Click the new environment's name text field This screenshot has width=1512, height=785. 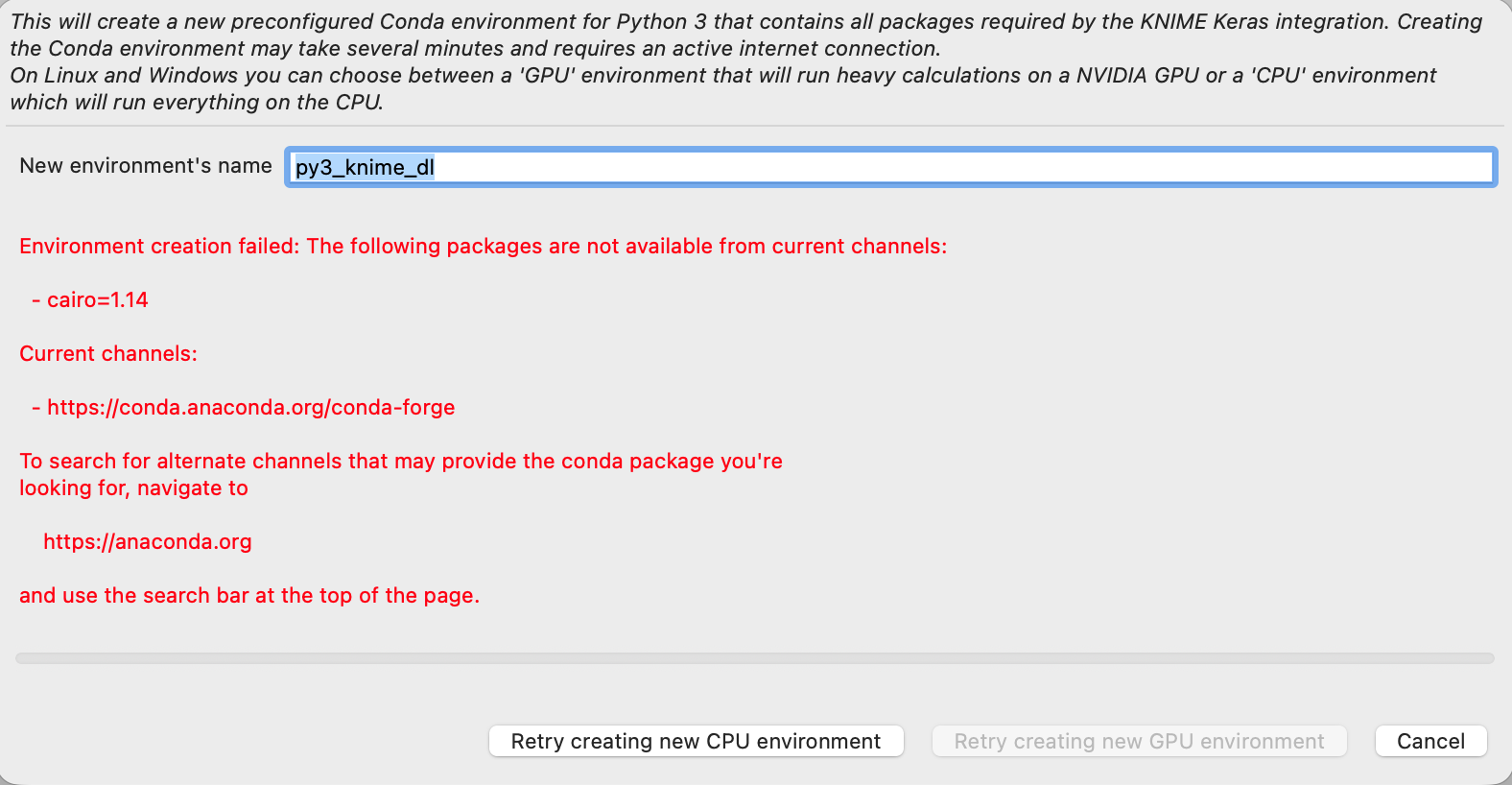click(x=959, y=167)
